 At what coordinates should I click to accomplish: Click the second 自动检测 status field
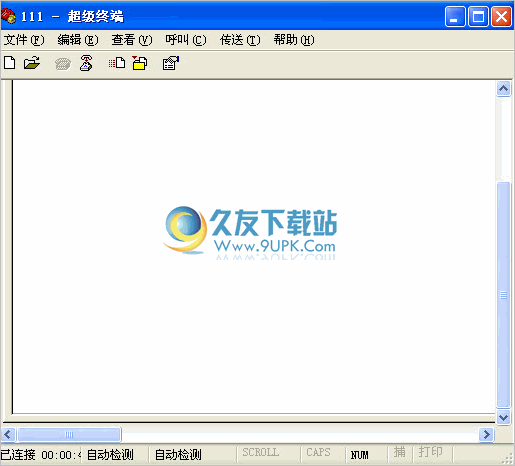pyautogui.click(x=178, y=454)
